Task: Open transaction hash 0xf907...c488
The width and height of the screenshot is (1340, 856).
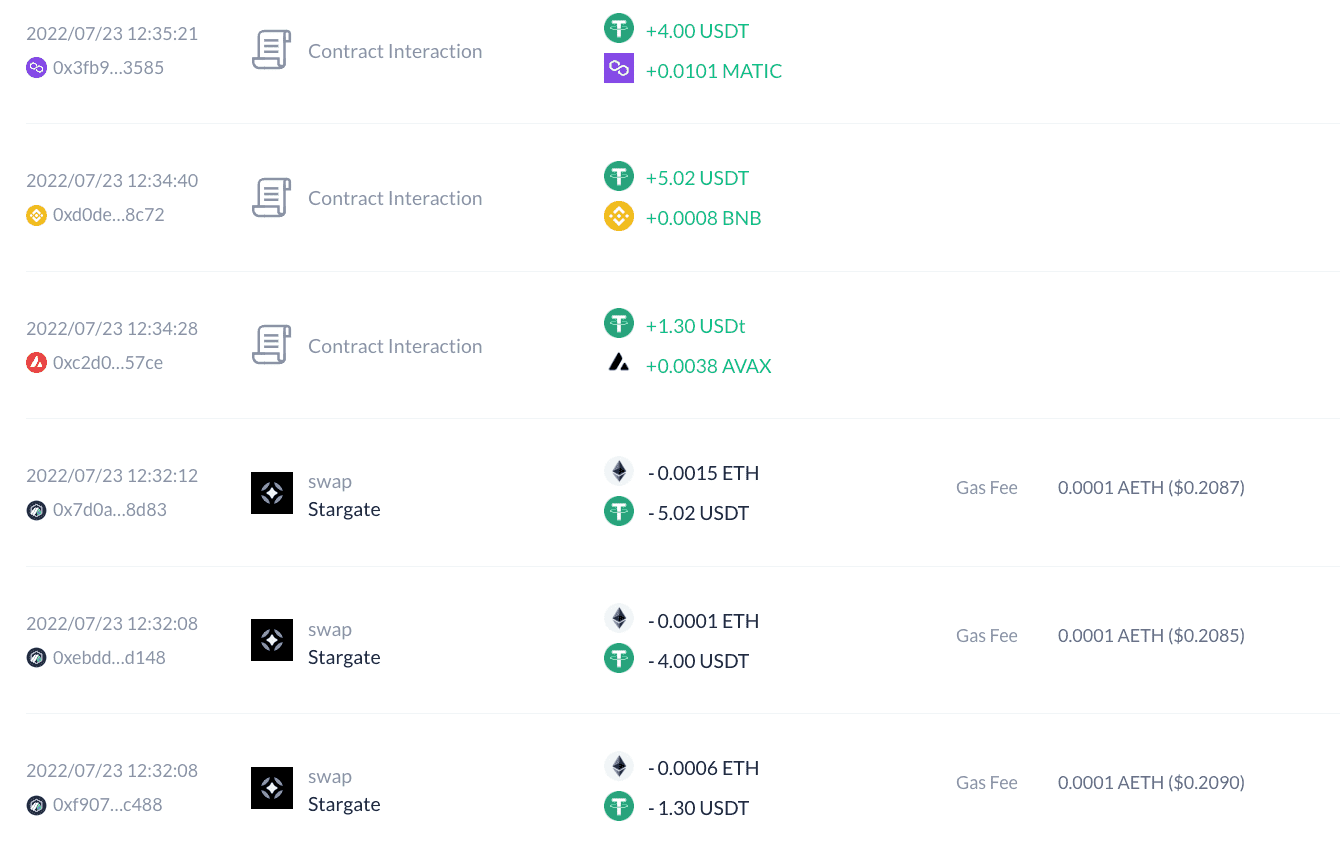Action: coord(107,804)
